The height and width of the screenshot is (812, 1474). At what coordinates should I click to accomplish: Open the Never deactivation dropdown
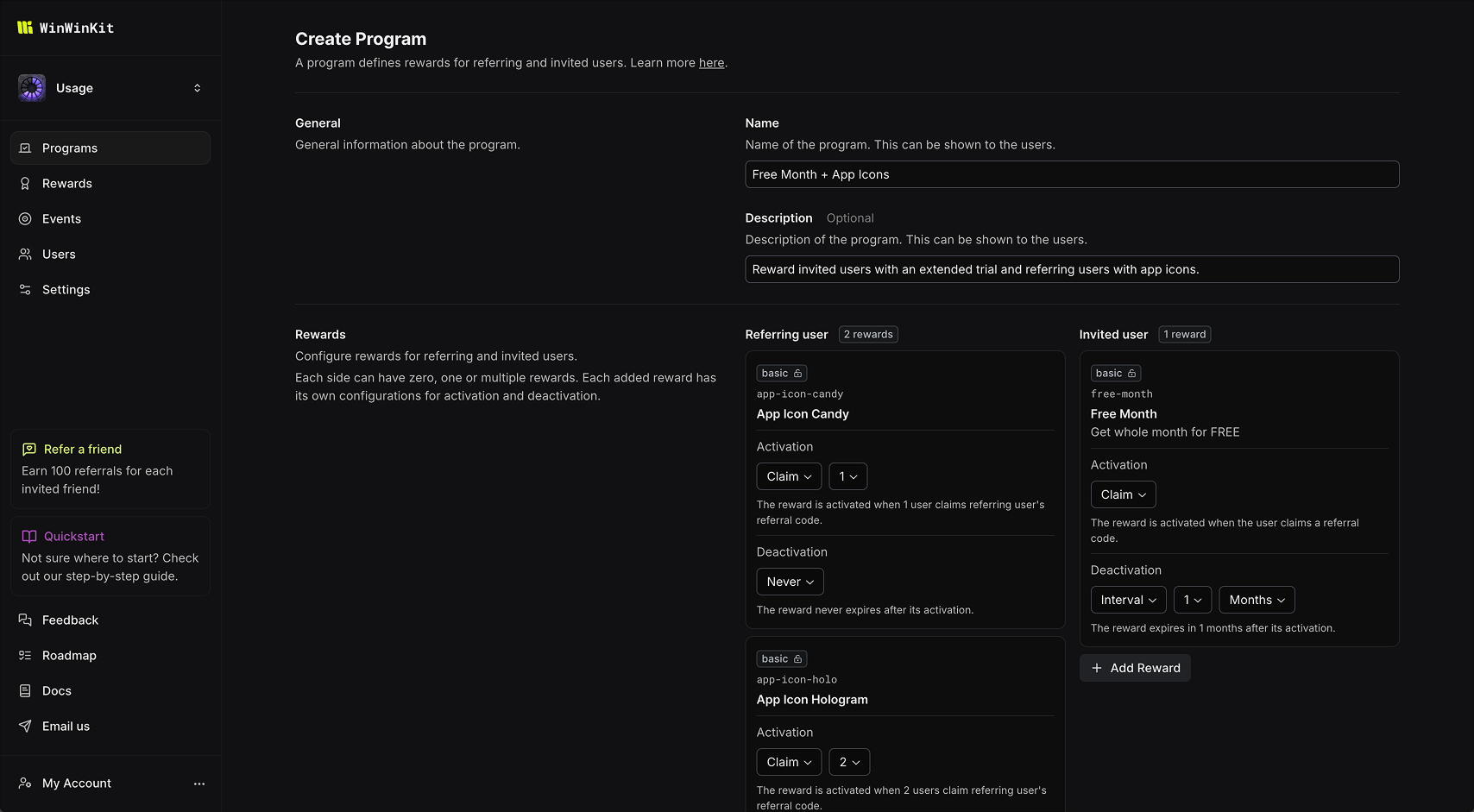[790, 582]
